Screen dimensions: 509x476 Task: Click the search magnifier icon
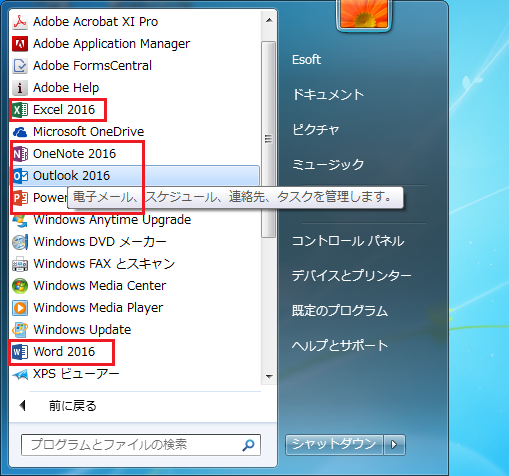tap(249, 445)
